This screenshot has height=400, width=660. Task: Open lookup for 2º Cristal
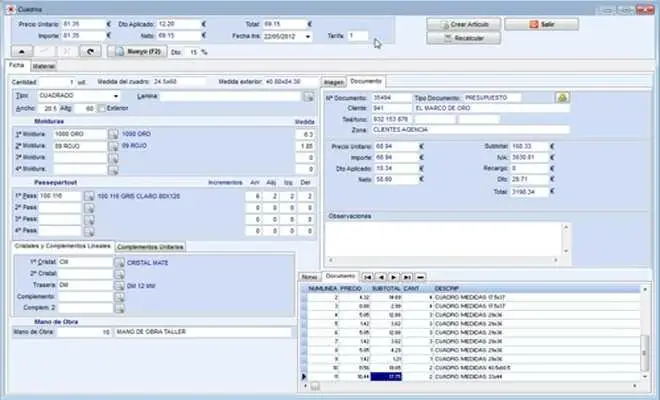point(120,274)
